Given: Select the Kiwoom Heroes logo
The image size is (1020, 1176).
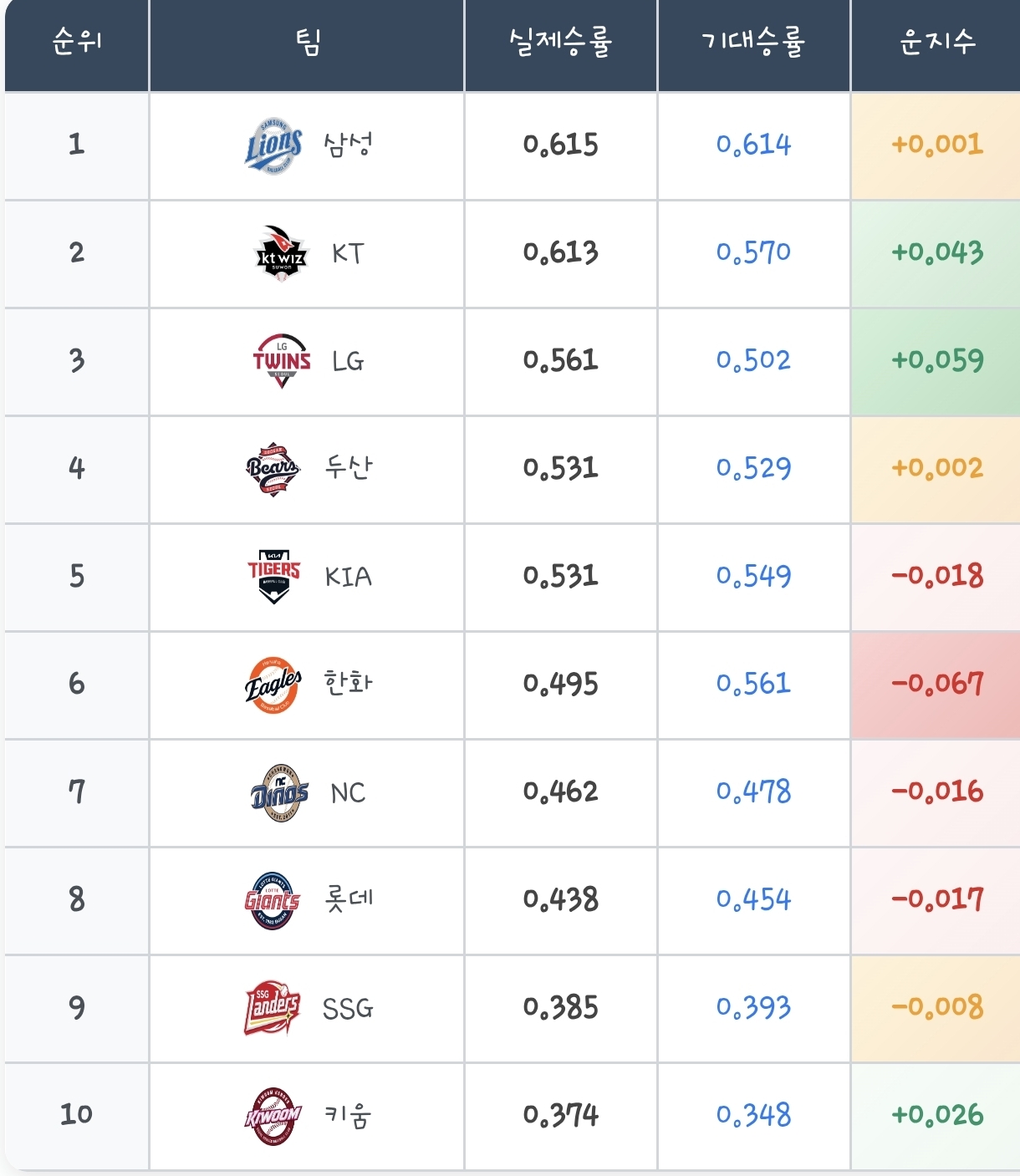Looking at the screenshot, I should click(x=273, y=1116).
